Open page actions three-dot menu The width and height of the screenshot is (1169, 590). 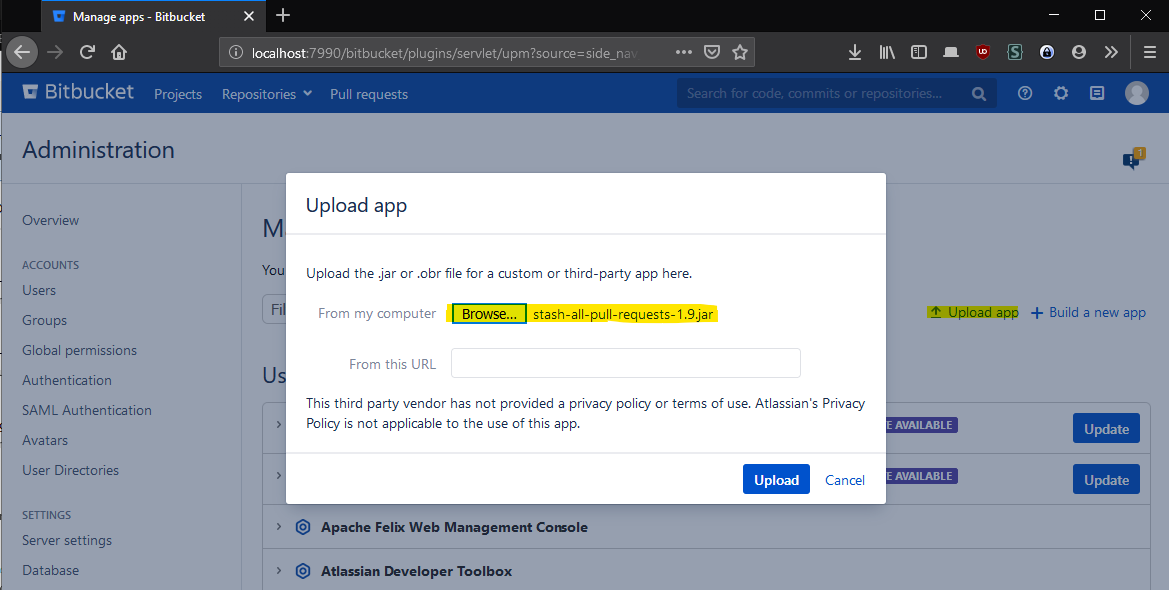pos(684,51)
